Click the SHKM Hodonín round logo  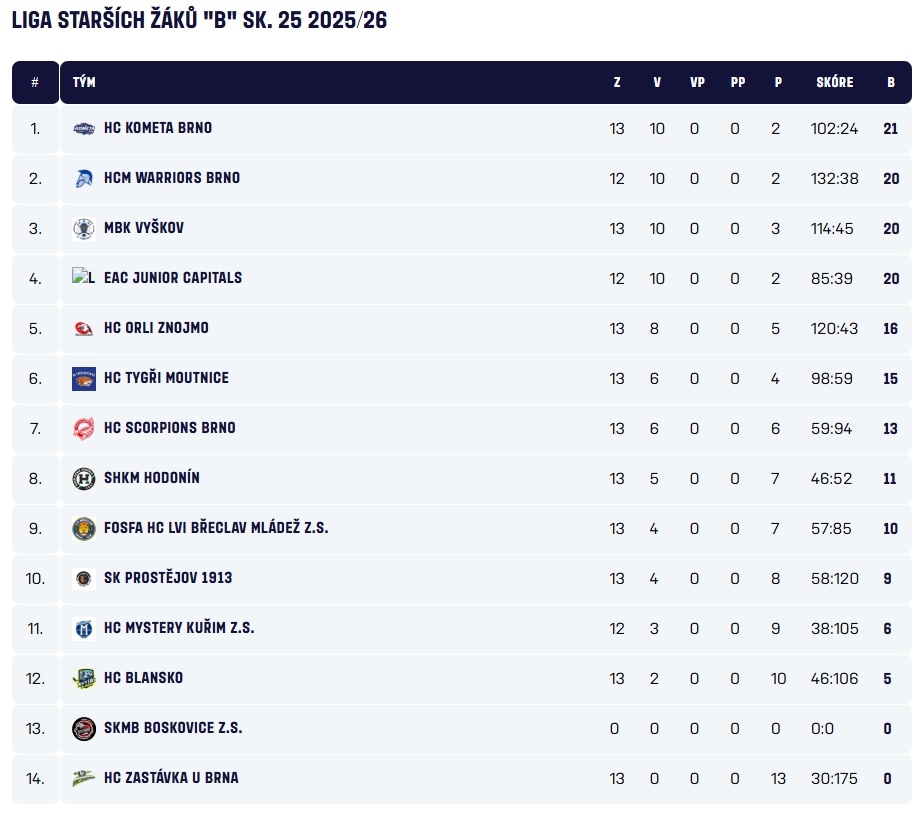click(84, 478)
